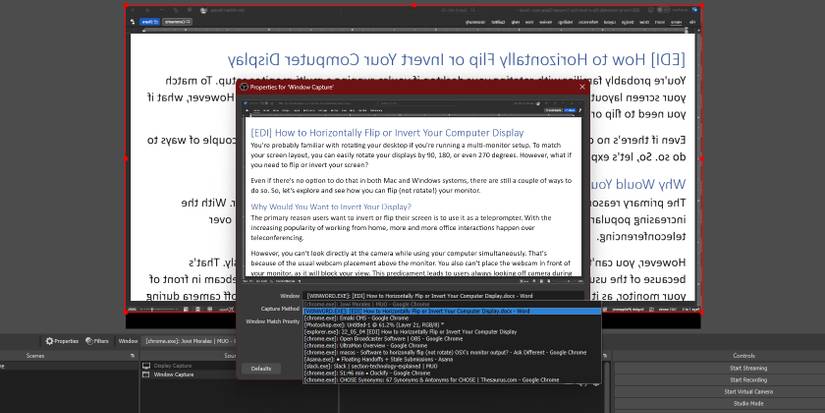
Task: Choose Open Broadcaster Software OBS Chrome entry
Action: (452, 339)
